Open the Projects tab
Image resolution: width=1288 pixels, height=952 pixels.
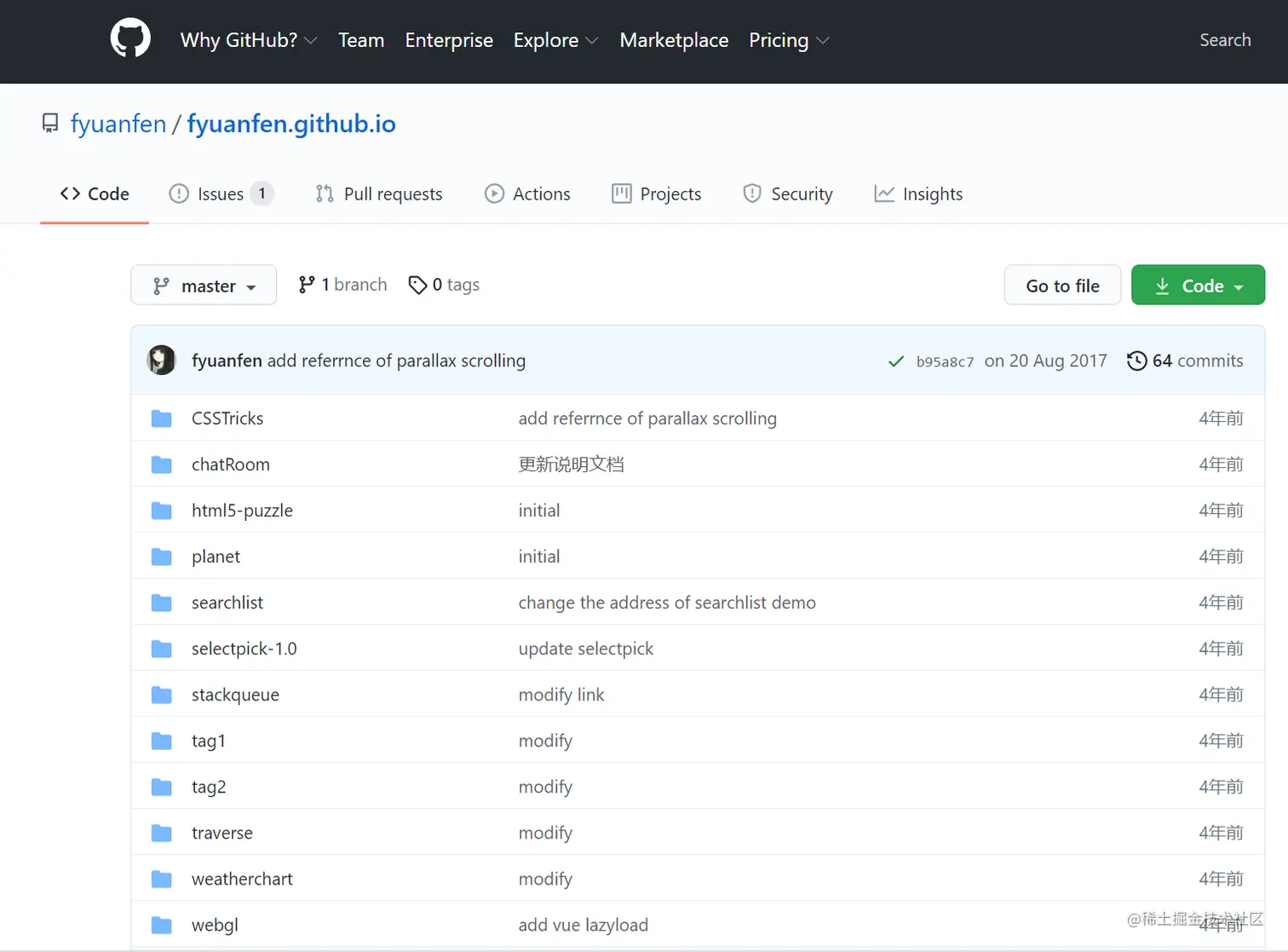[x=657, y=193]
